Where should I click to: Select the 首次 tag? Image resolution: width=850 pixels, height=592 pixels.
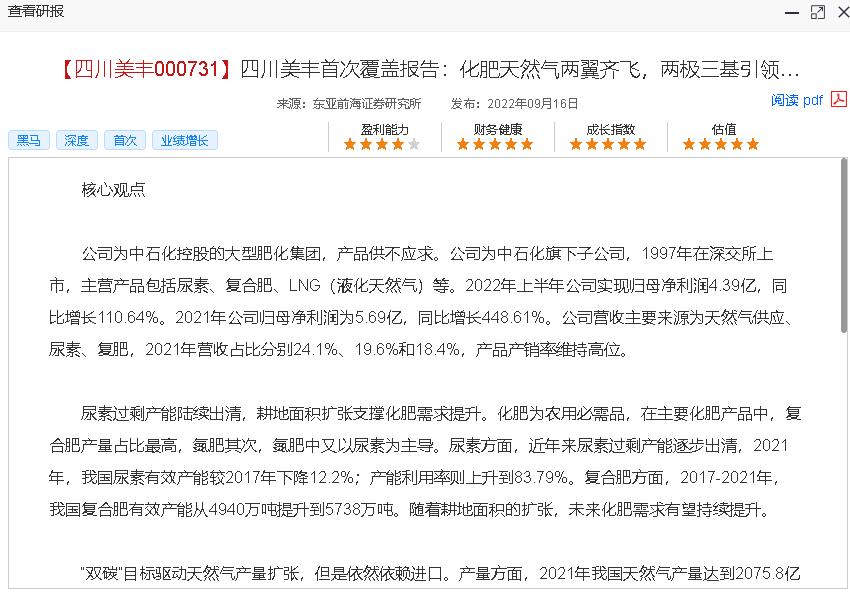(125, 140)
